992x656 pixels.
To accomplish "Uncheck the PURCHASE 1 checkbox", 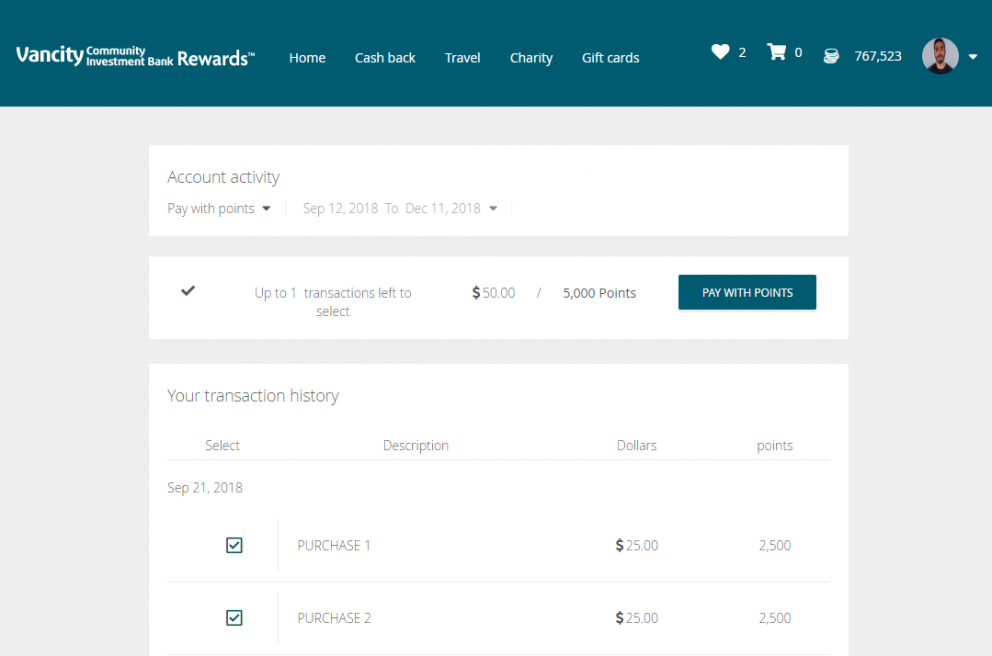I will pos(234,545).
